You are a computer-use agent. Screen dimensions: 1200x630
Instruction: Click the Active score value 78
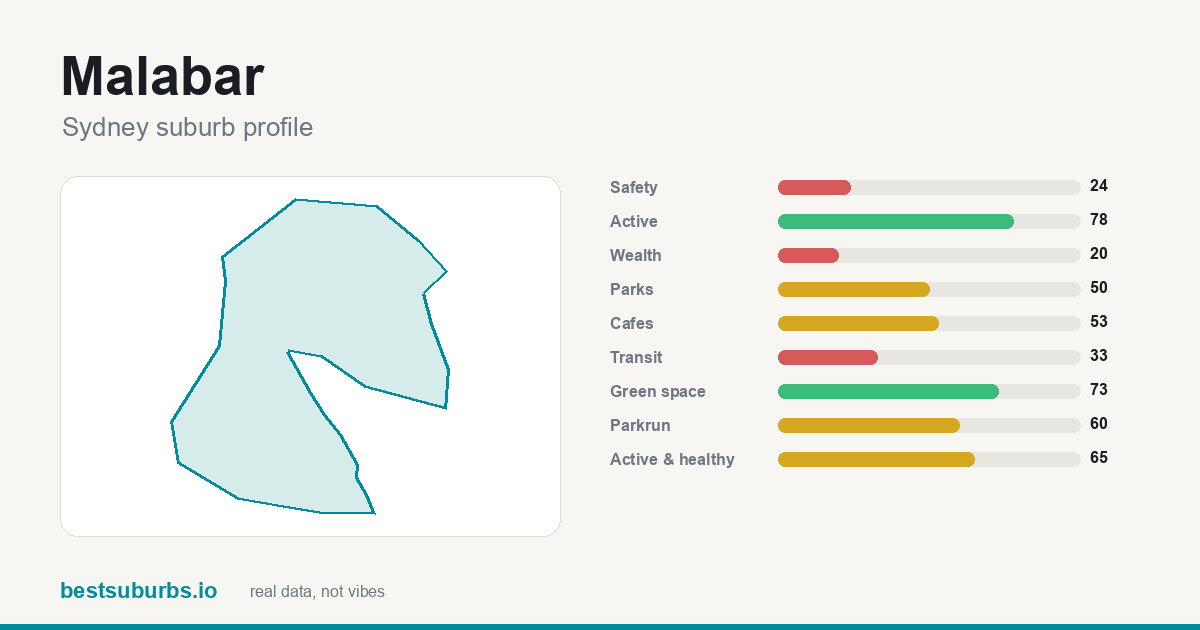click(x=1099, y=220)
